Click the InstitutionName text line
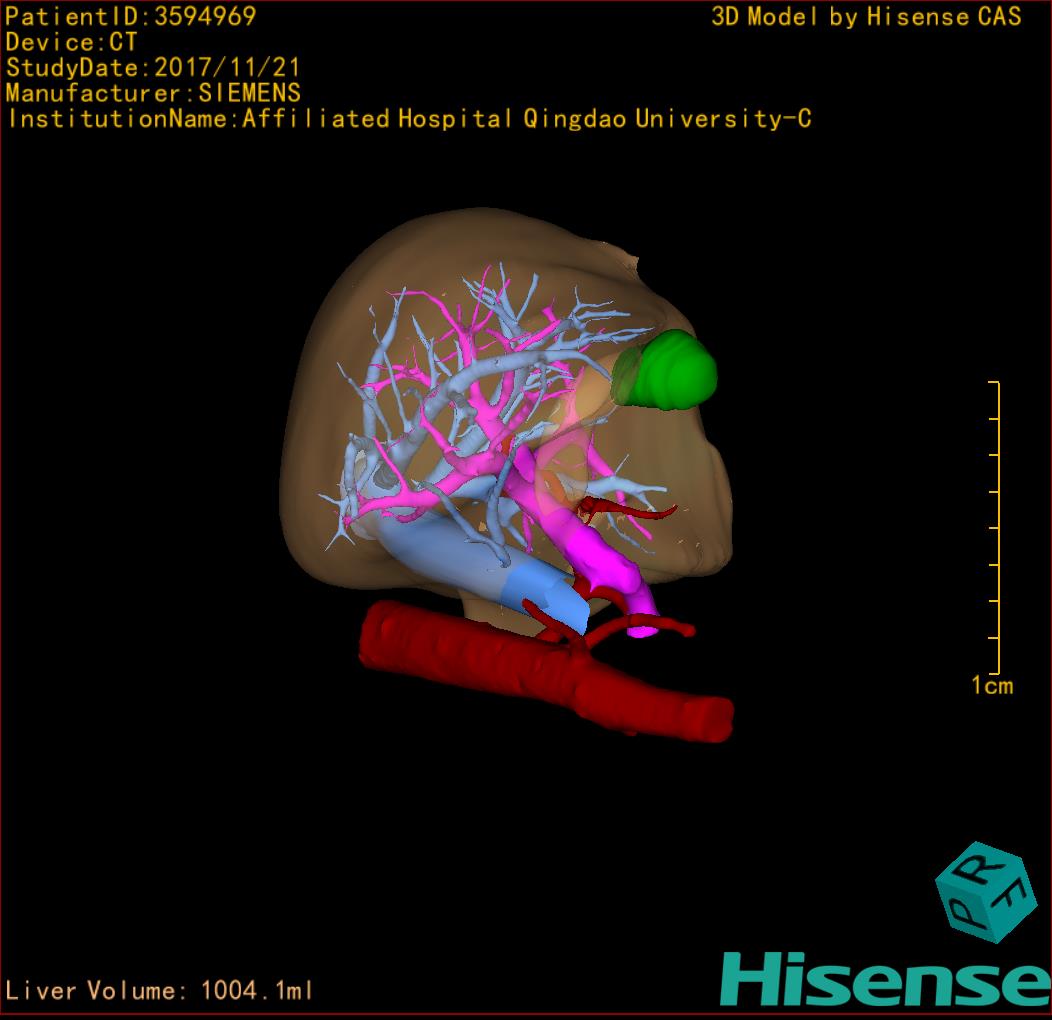 [x=408, y=120]
